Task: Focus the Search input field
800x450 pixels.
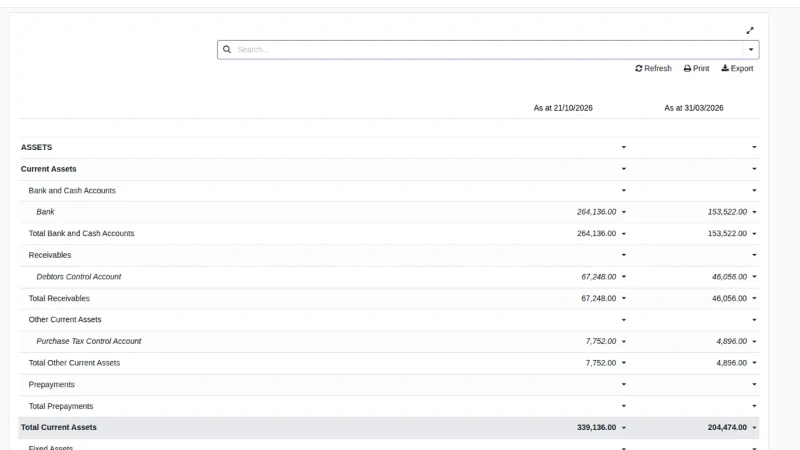Action: pos(488,49)
